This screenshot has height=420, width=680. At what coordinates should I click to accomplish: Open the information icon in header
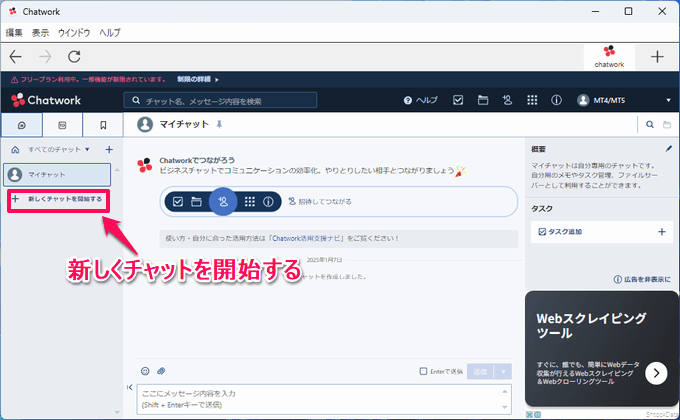coord(556,100)
